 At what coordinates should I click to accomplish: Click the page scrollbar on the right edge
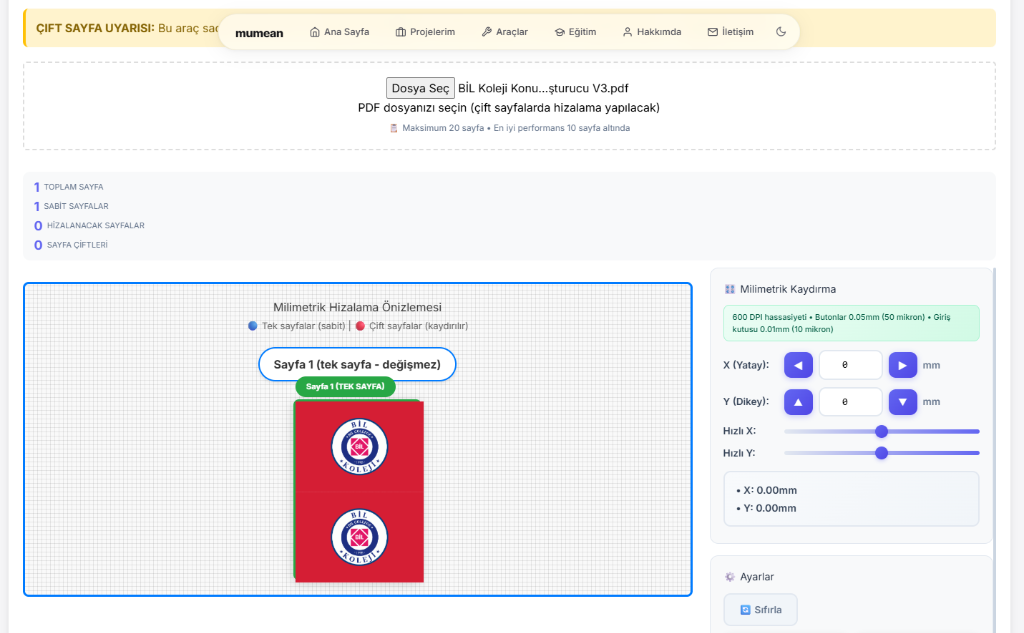coord(994,451)
